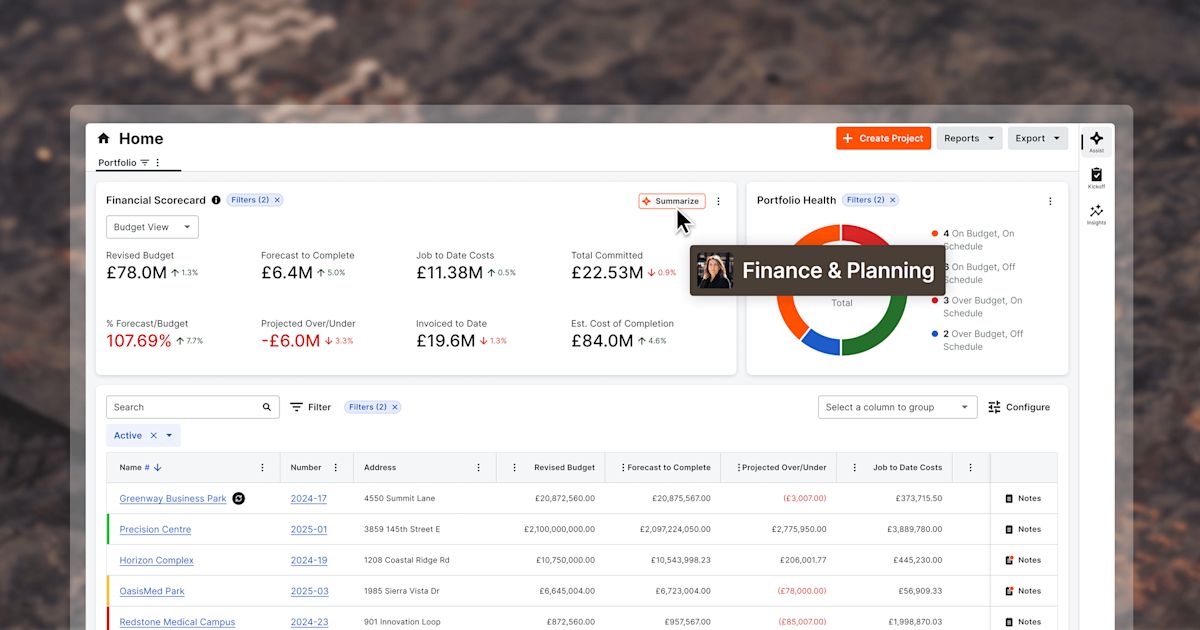Open project number 2024-17 link
Viewport: 1200px width, 630px height.
pyautogui.click(x=309, y=498)
